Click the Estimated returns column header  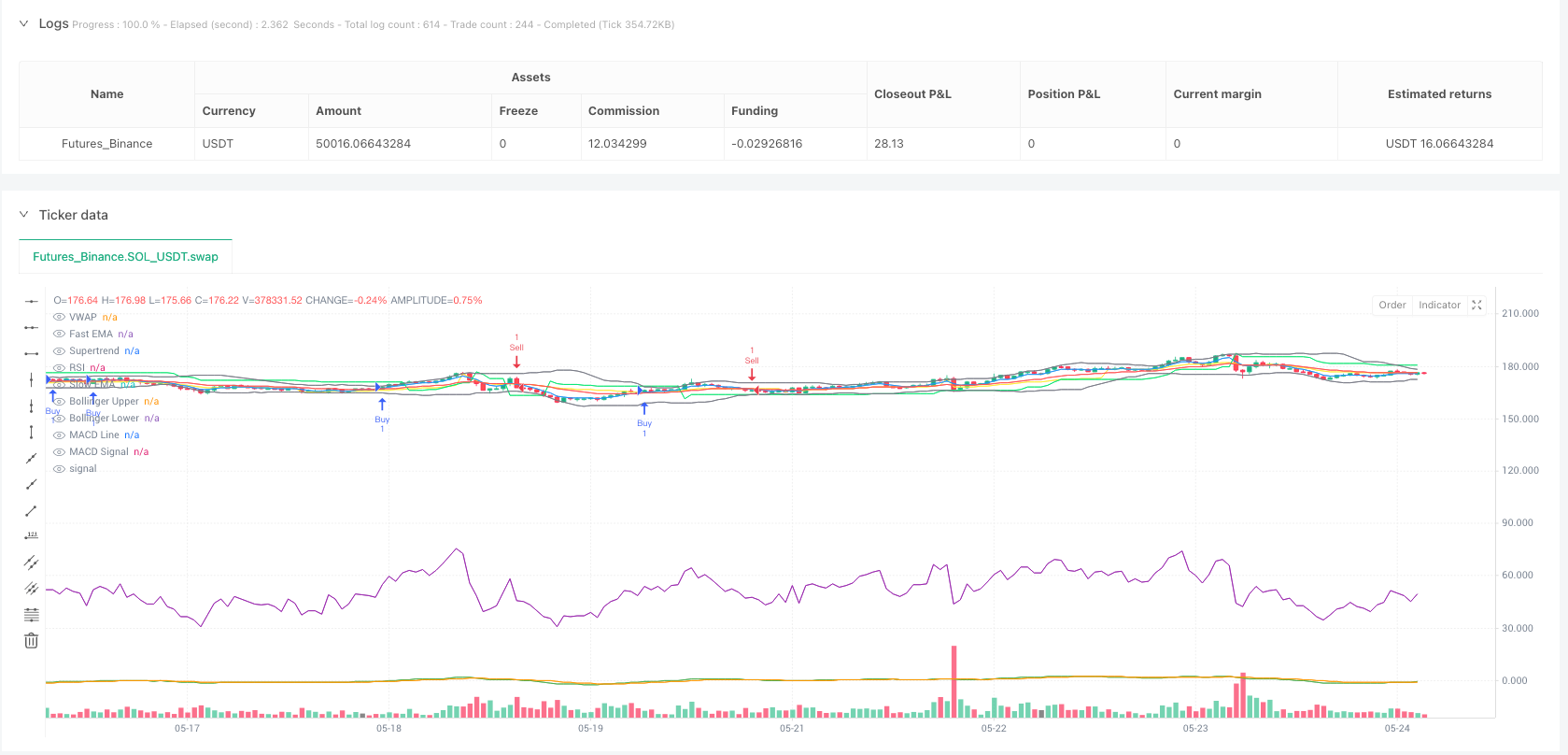click(x=1439, y=94)
